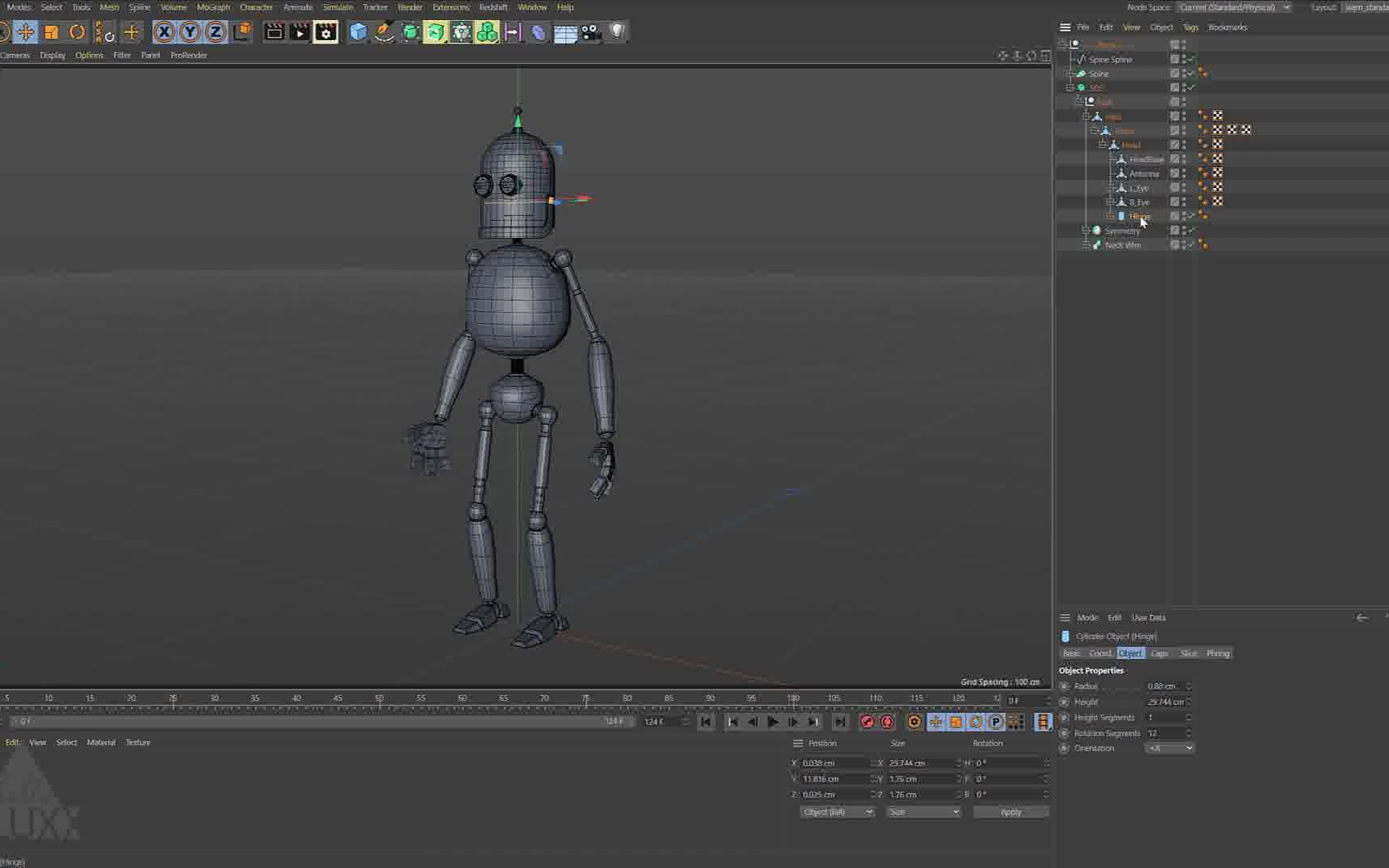Click the keyframe record icon in the timeline
Screen dimensions: 1389x868
(x=867, y=722)
